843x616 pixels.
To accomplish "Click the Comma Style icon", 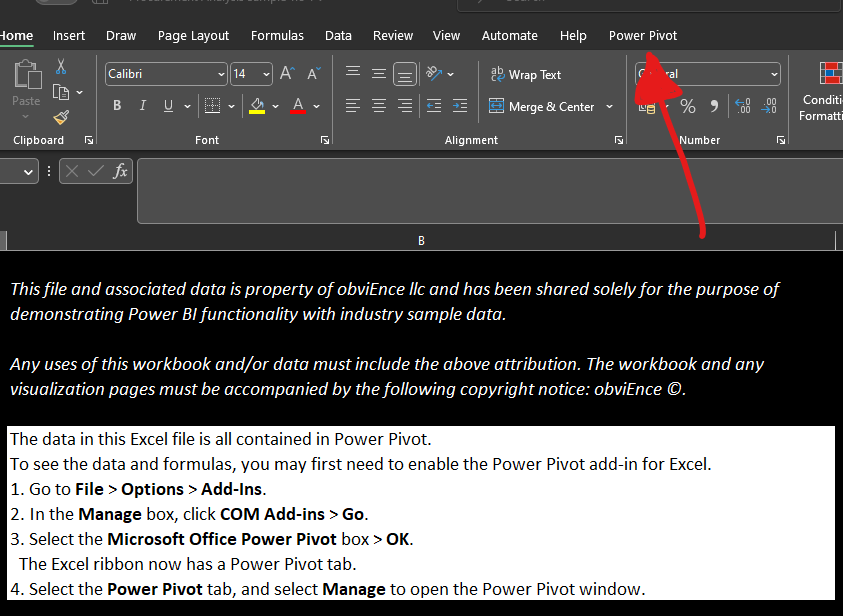I will pos(714,106).
